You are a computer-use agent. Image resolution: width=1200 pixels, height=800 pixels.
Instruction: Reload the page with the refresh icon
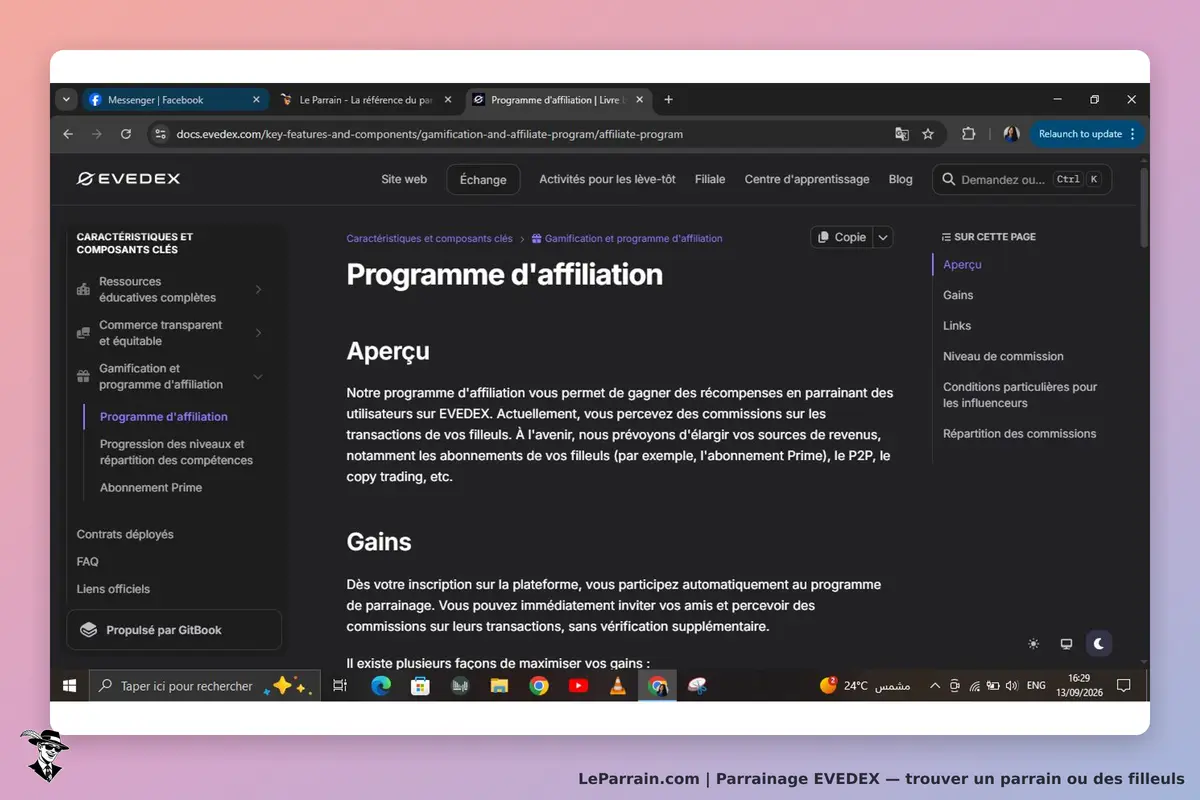point(126,134)
